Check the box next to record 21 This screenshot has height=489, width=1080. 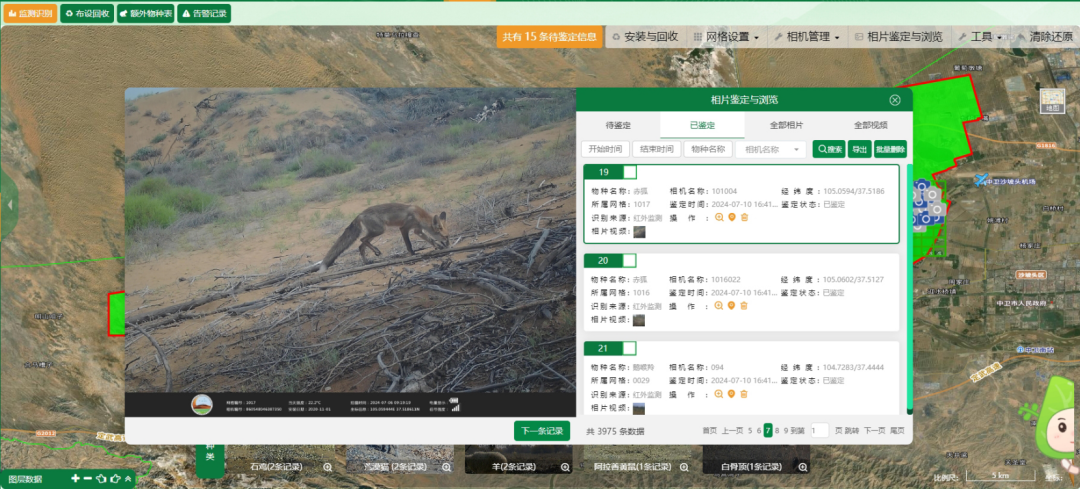click(630, 348)
